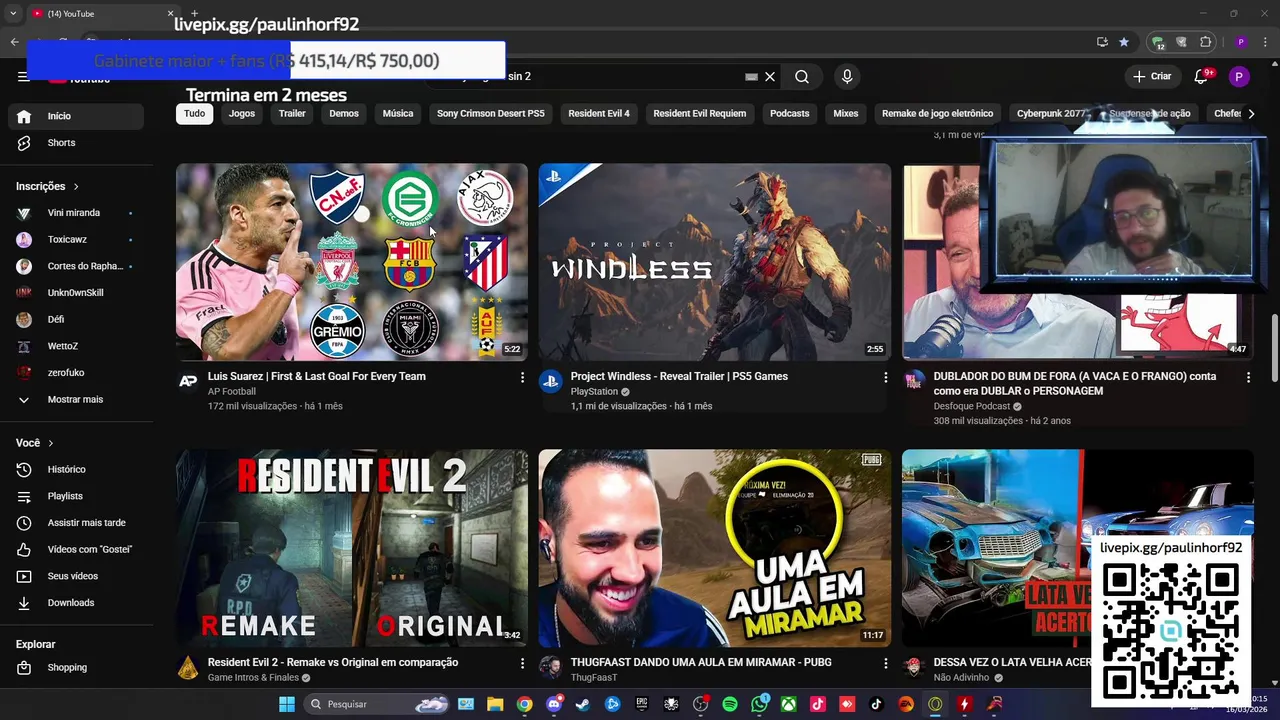Screen dimensions: 1280x720
Task: Click the search magnifier button
Action: [x=802, y=77]
